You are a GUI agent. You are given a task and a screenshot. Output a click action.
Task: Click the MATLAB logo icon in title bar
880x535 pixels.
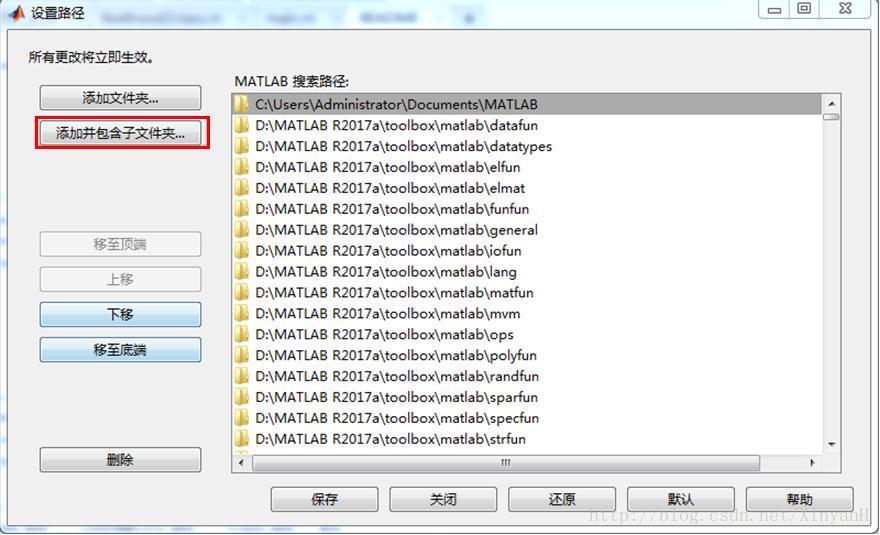pos(16,12)
